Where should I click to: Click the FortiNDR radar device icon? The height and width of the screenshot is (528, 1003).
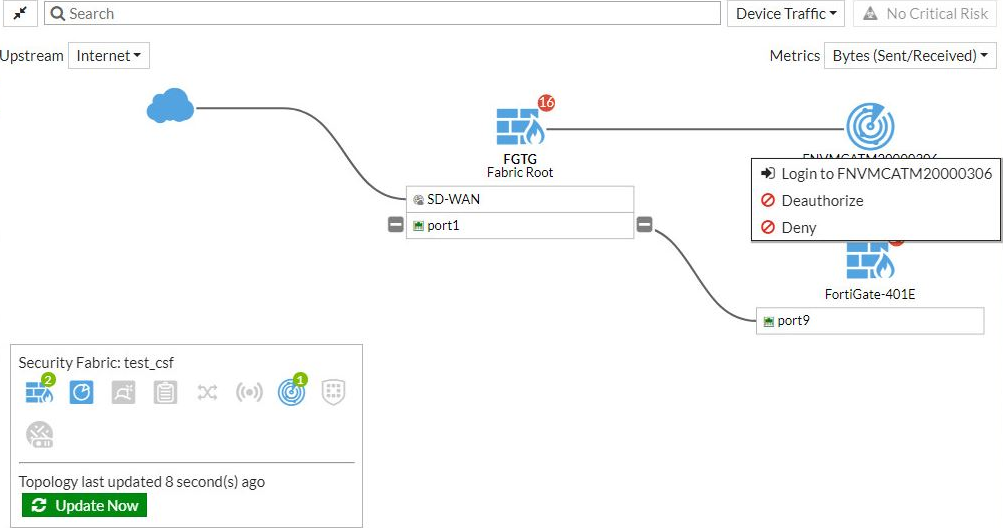click(870, 127)
